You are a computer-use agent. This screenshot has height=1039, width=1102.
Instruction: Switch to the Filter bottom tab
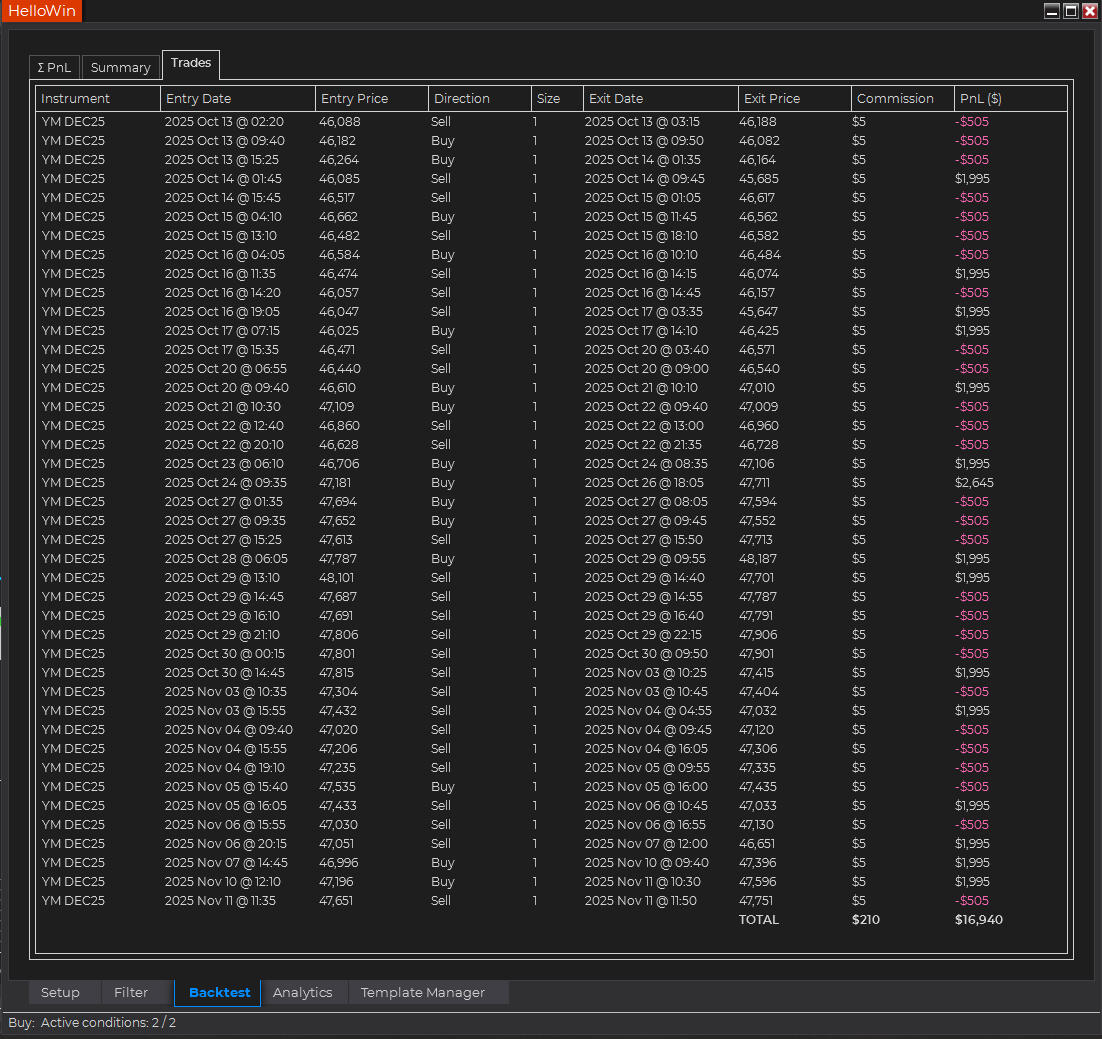click(131, 992)
